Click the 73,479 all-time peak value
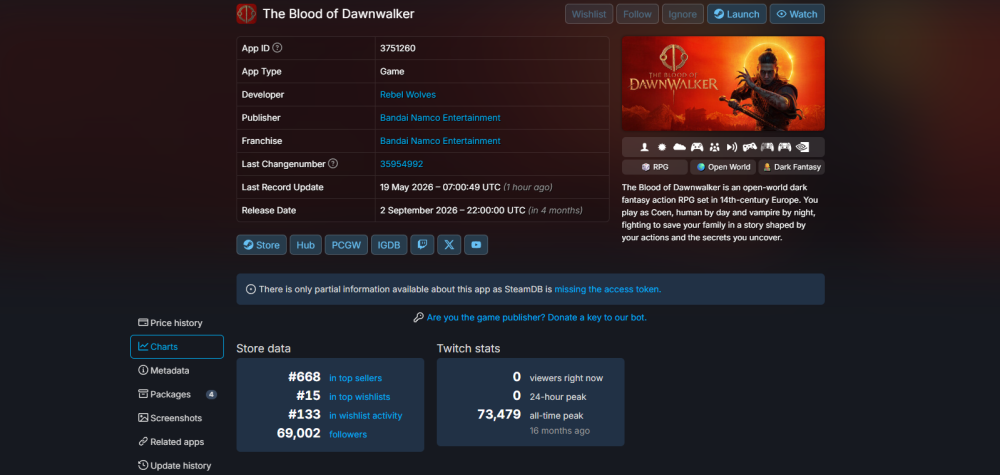Viewport: 1000px width, 475px height. pos(499,414)
